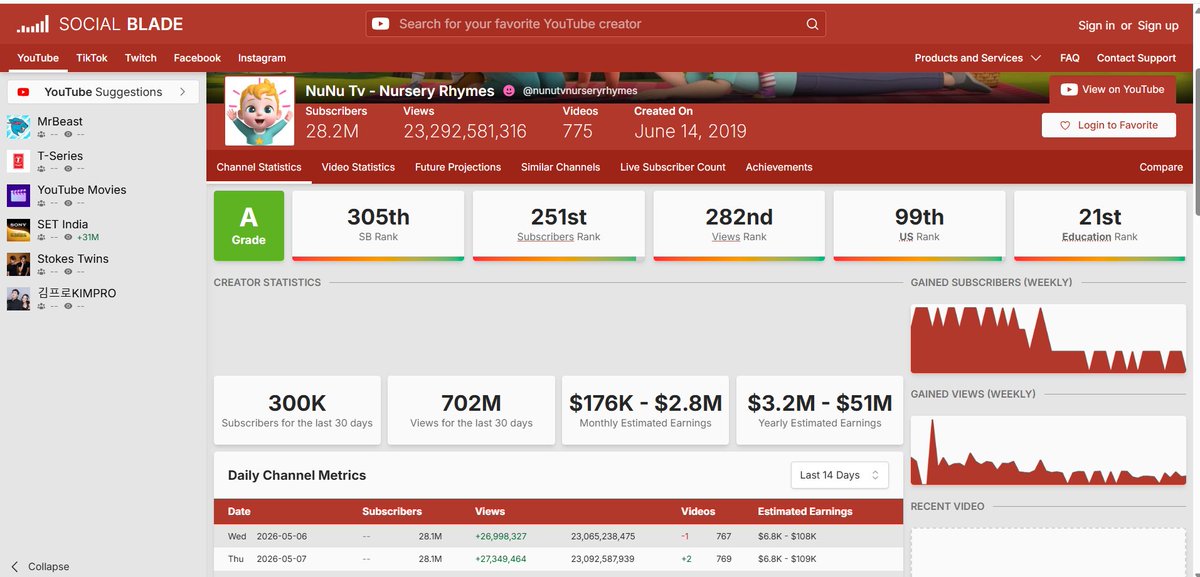Click the Compare link
Viewport: 1200px width, 577px height.
1161,167
